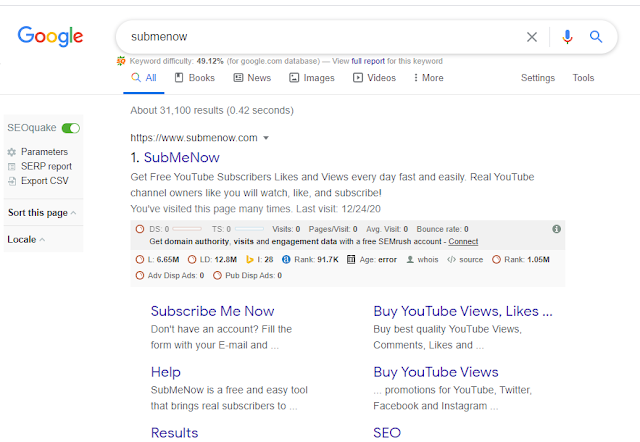
Task: Click the Bounce rate: 0 parameter
Action: [x=442, y=229]
